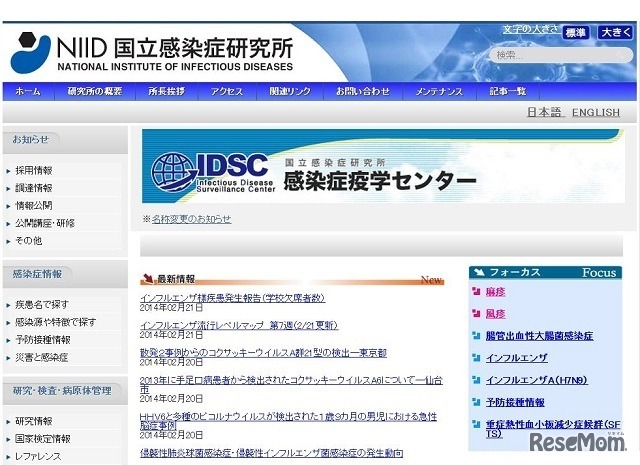Screen dimensions: 640x465
Task: Click the IDSC globe logo
Action: 173,172
